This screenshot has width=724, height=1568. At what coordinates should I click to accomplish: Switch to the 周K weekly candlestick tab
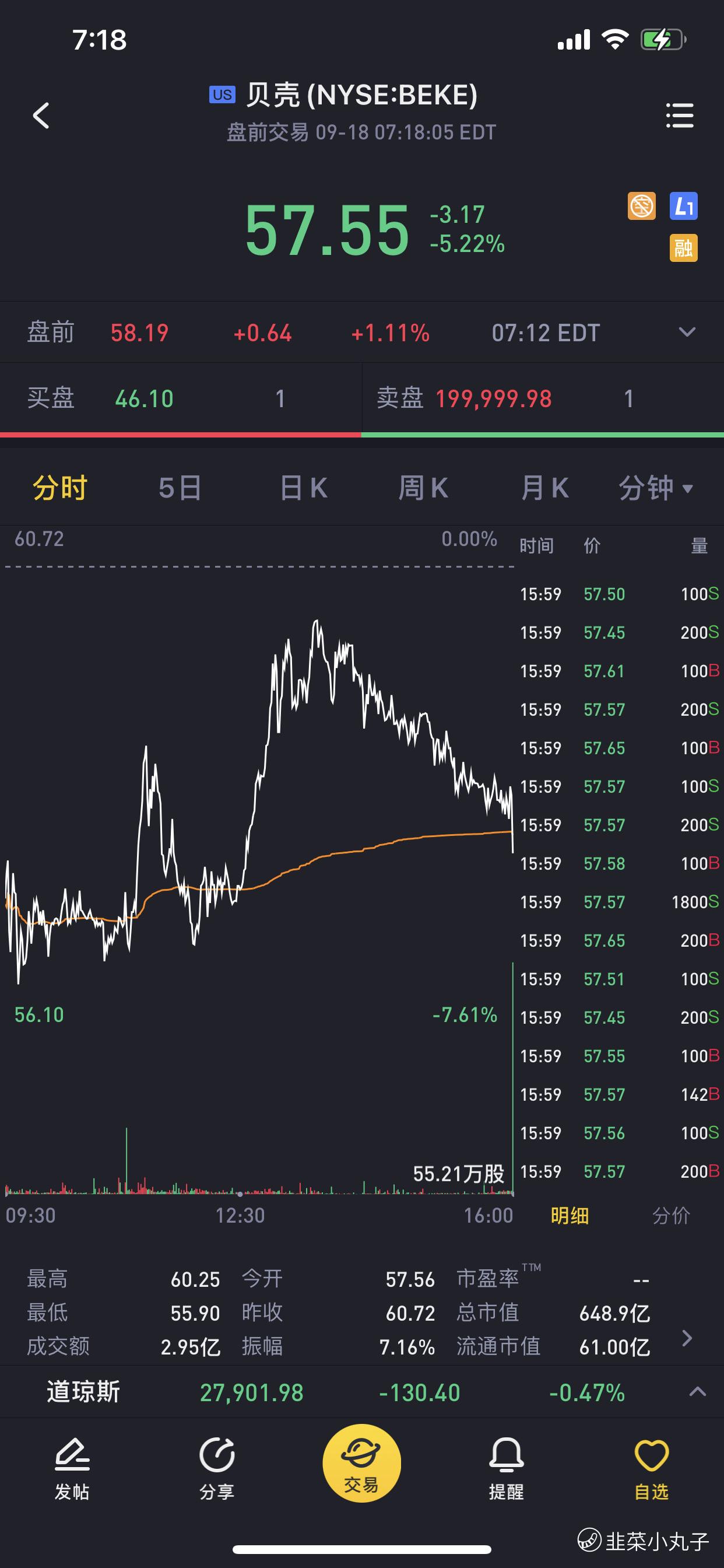(423, 488)
